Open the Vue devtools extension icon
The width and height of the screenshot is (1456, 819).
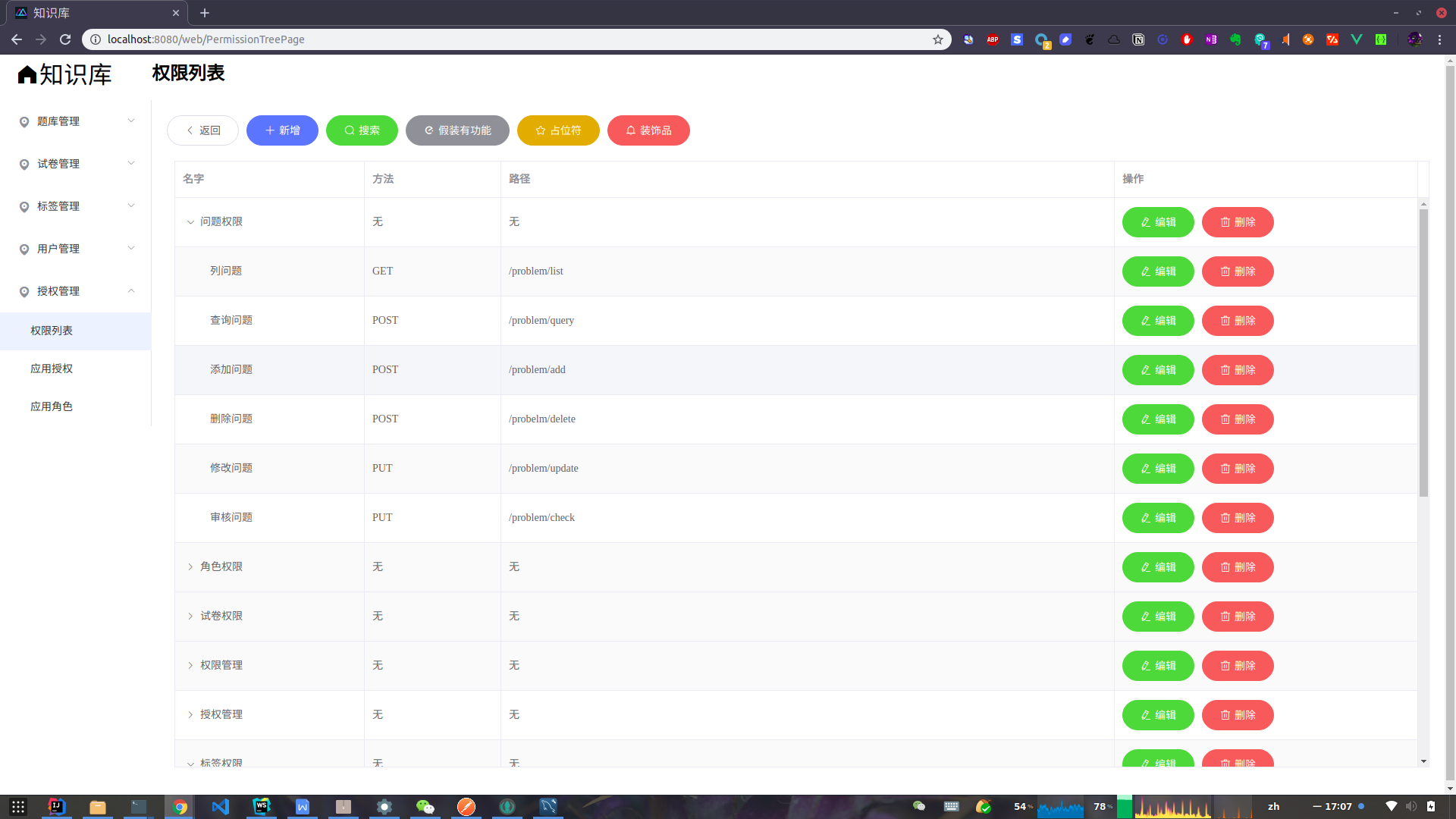click(x=1357, y=39)
